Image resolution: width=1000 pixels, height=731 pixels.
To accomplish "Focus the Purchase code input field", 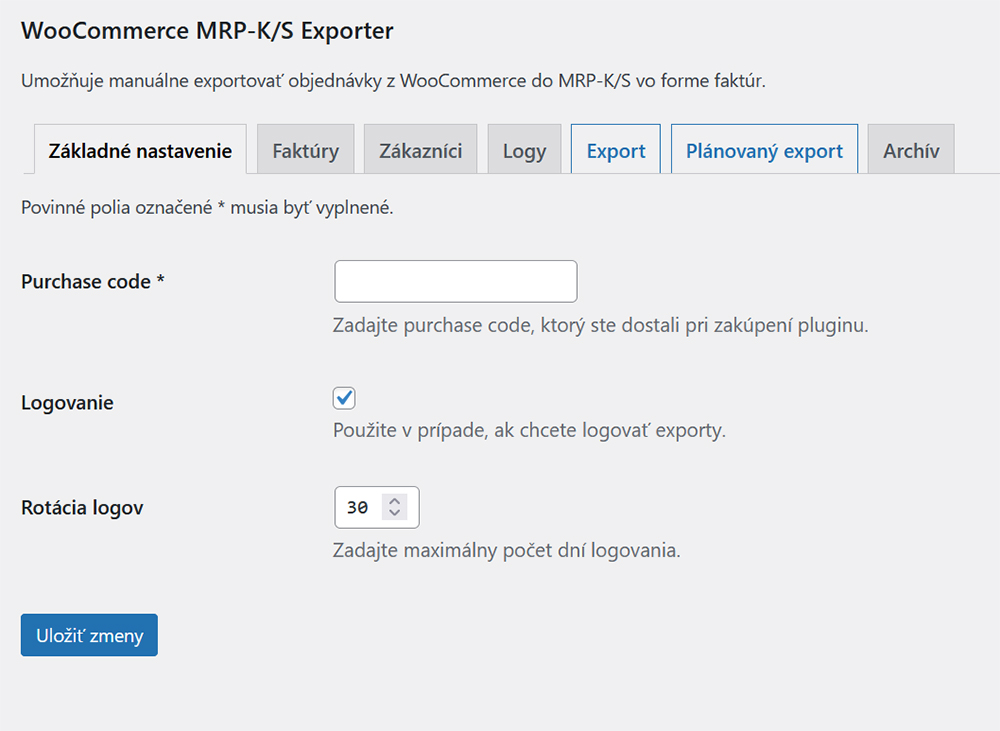I will 455,281.
